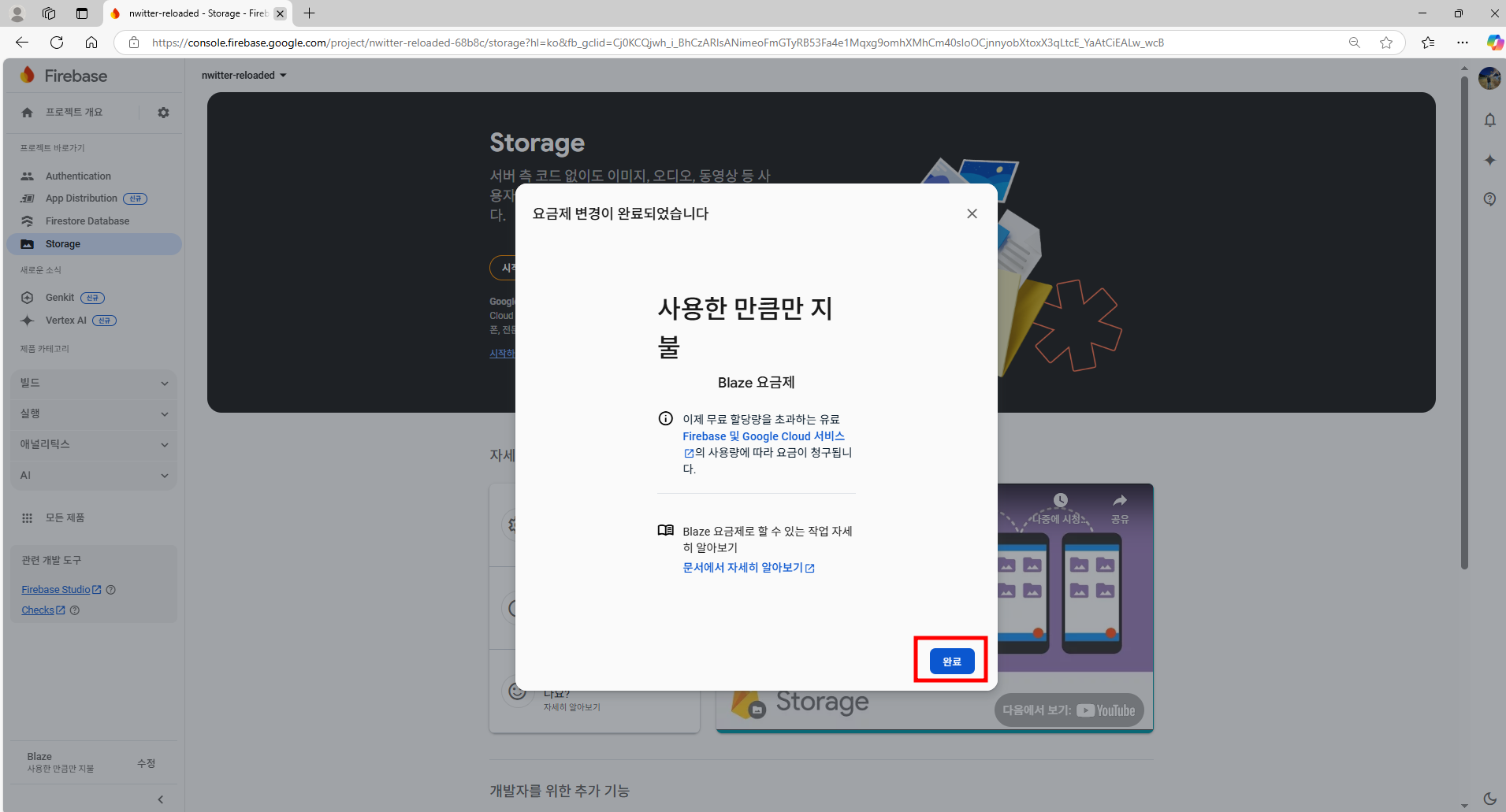1506x812 pixels.
Task: Close the nwitter-reloaded Storage tab
Action: point(280,13)
